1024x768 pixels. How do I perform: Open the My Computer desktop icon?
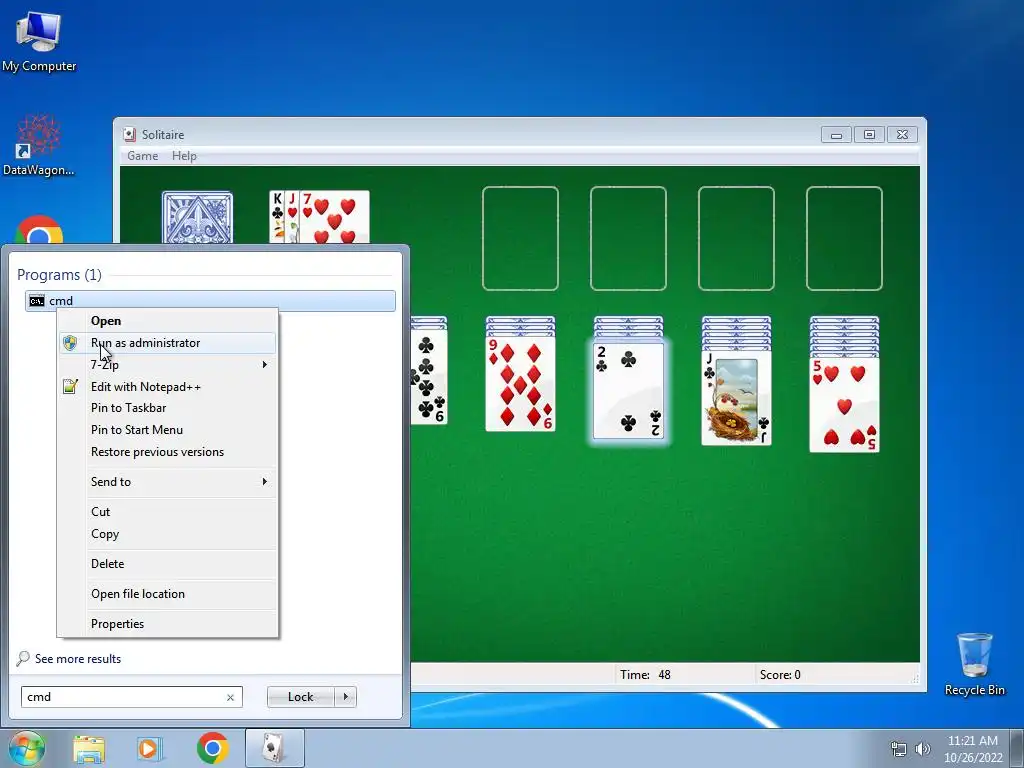tap(39, 42)
